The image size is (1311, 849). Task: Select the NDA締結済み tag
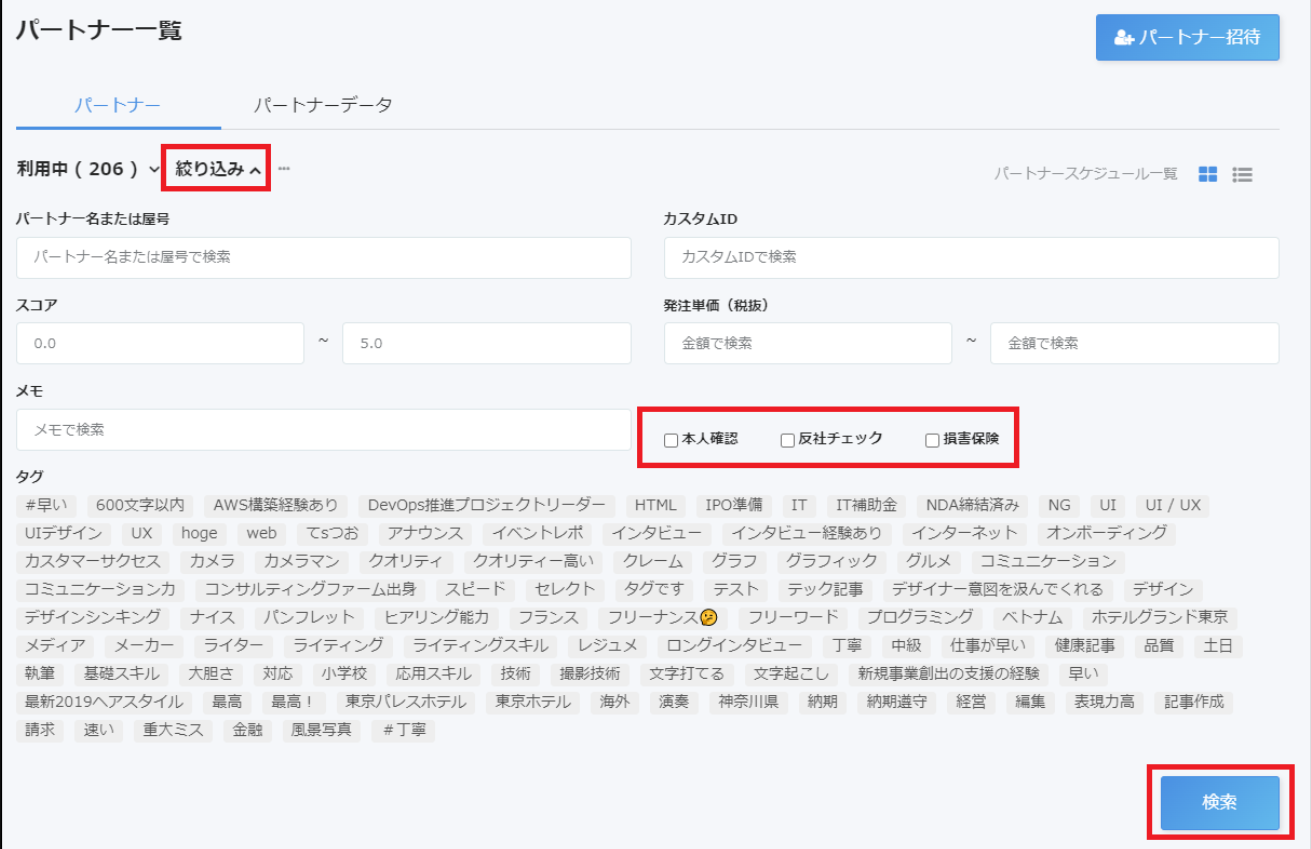click(x=972, y=505)
